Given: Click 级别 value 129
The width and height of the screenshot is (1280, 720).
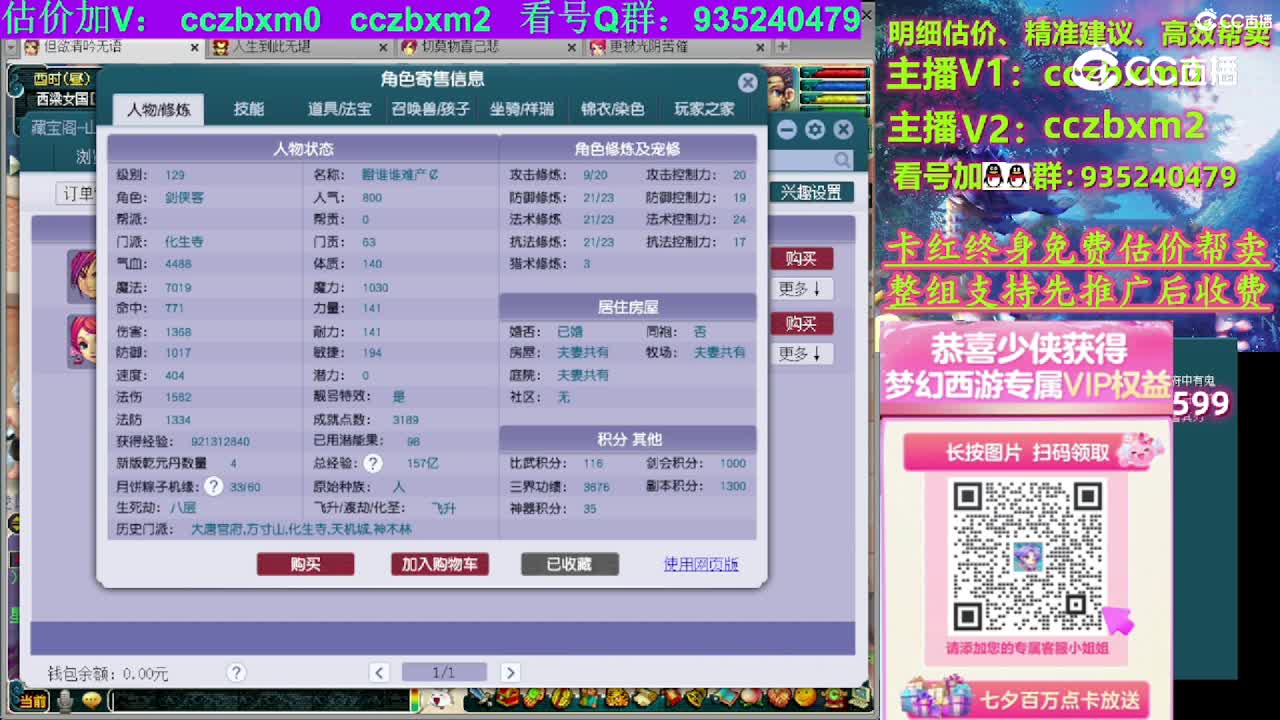Looking at the screenshot, I should coord(175,175).
